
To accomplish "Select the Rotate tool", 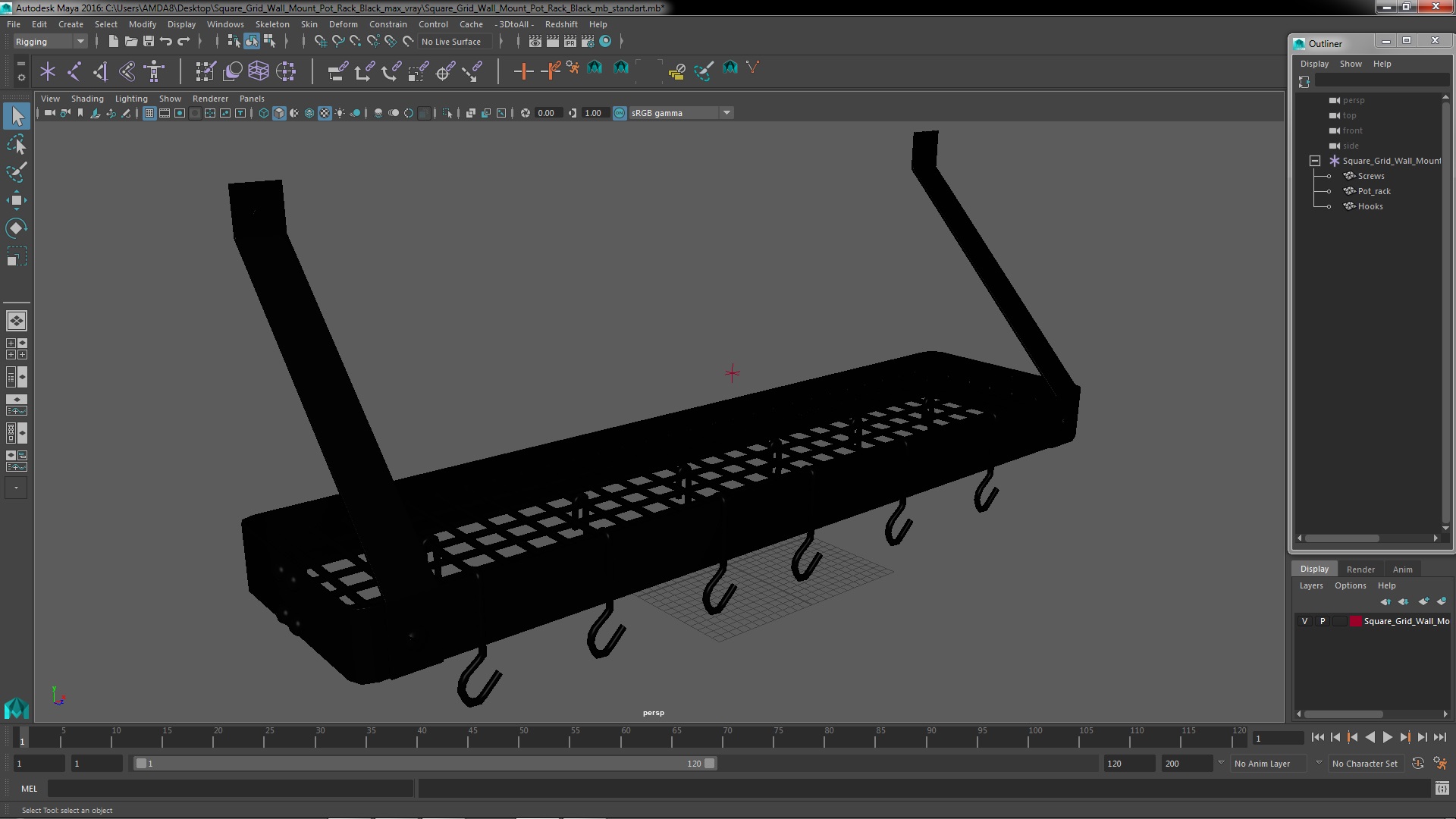I will click(x=17, y=228).
